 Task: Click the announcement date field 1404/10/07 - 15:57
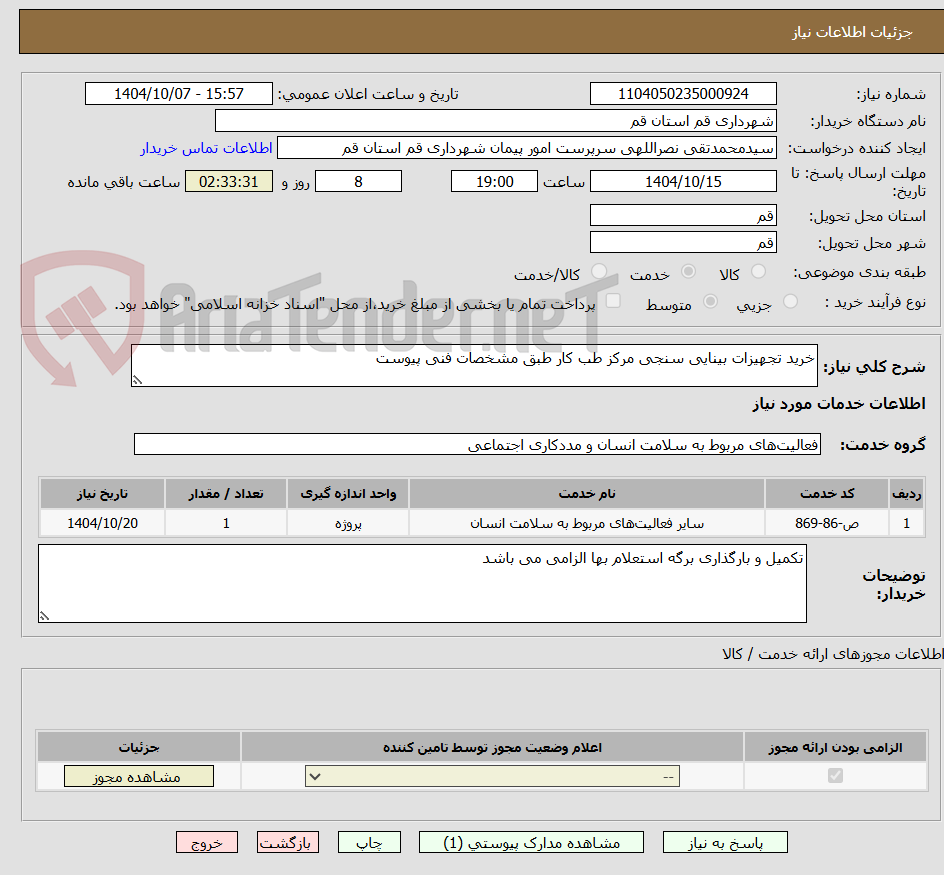179,94
